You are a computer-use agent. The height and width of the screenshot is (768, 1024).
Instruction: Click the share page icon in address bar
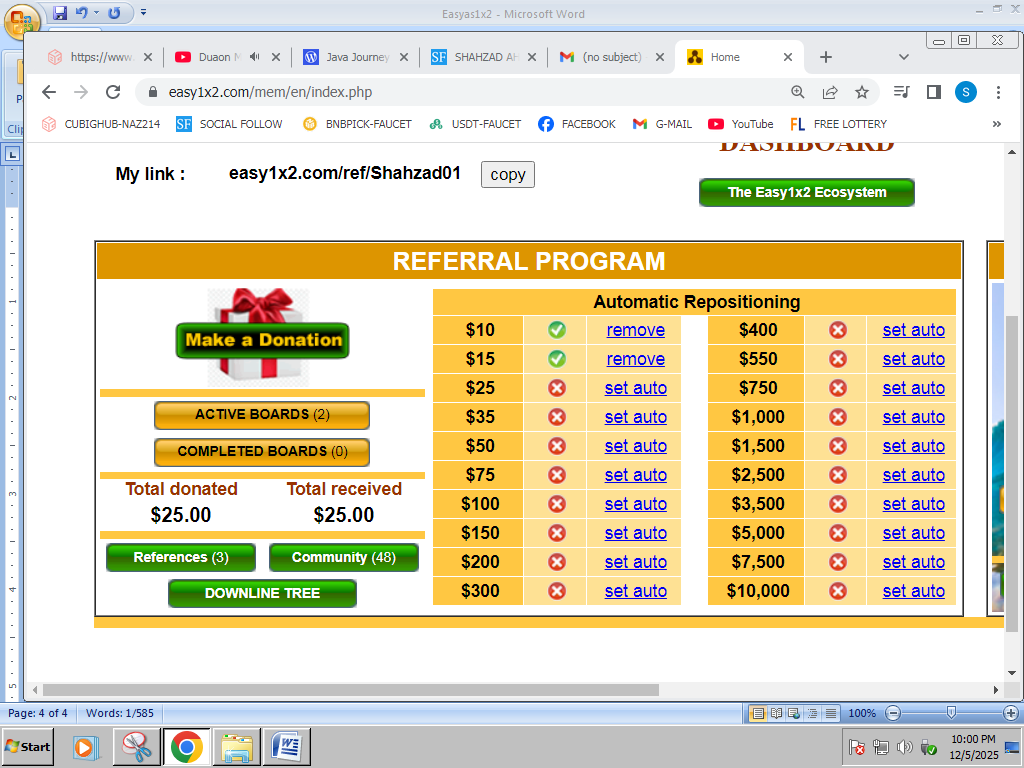829,92
